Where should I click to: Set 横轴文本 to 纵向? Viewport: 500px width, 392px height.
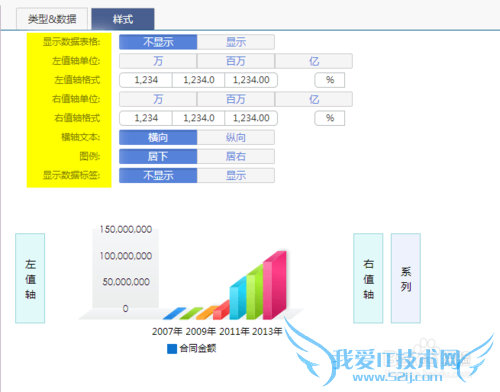tap(236, 137)
